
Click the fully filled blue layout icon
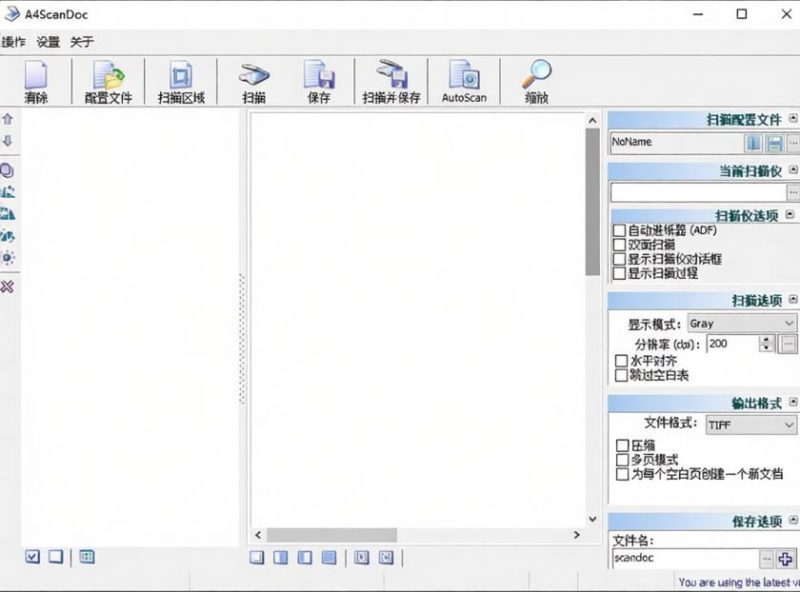tap(329, 557)
